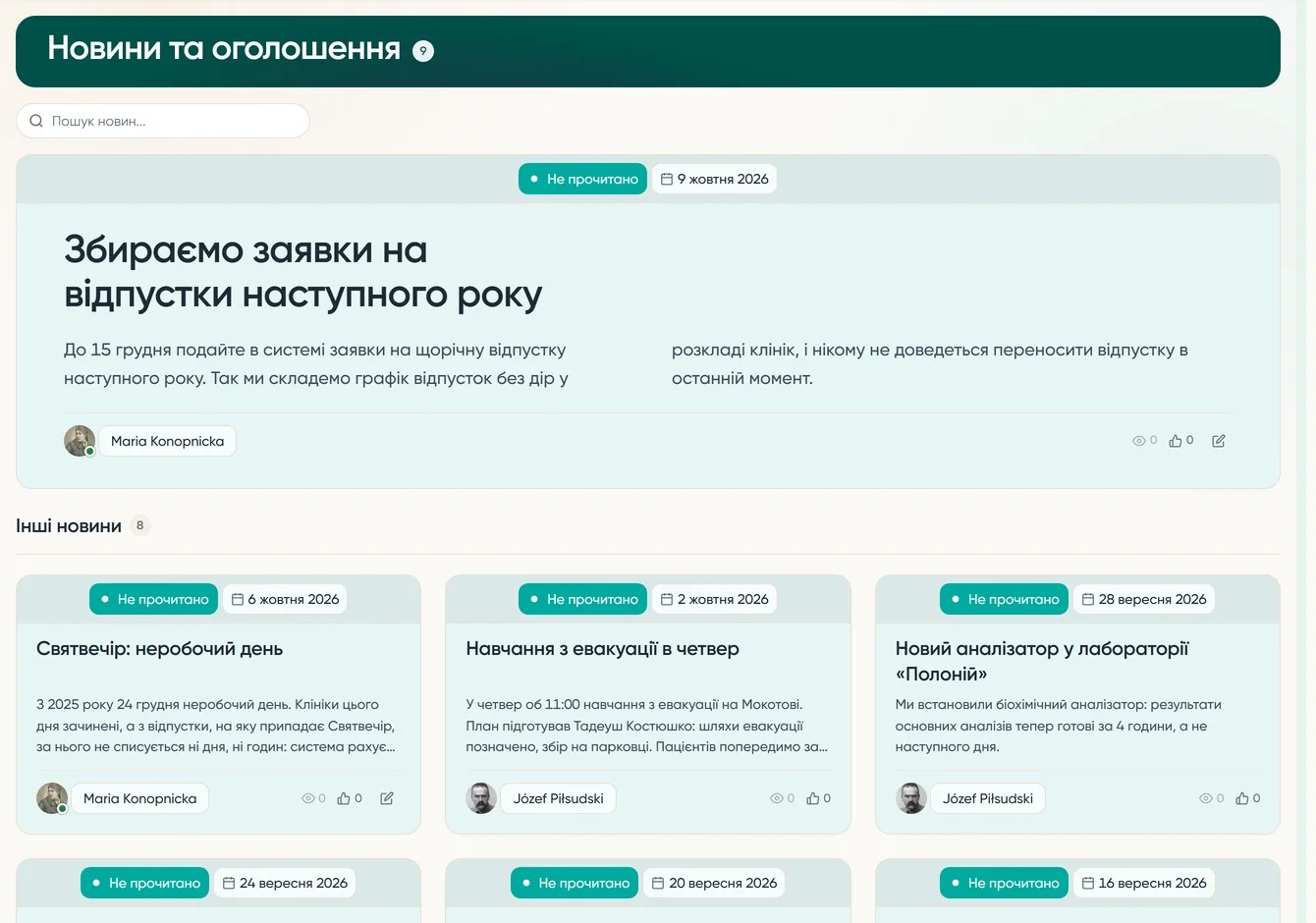
Task: Toggle unread badge on 24 вересня article
Action: (x=144, y=883)
